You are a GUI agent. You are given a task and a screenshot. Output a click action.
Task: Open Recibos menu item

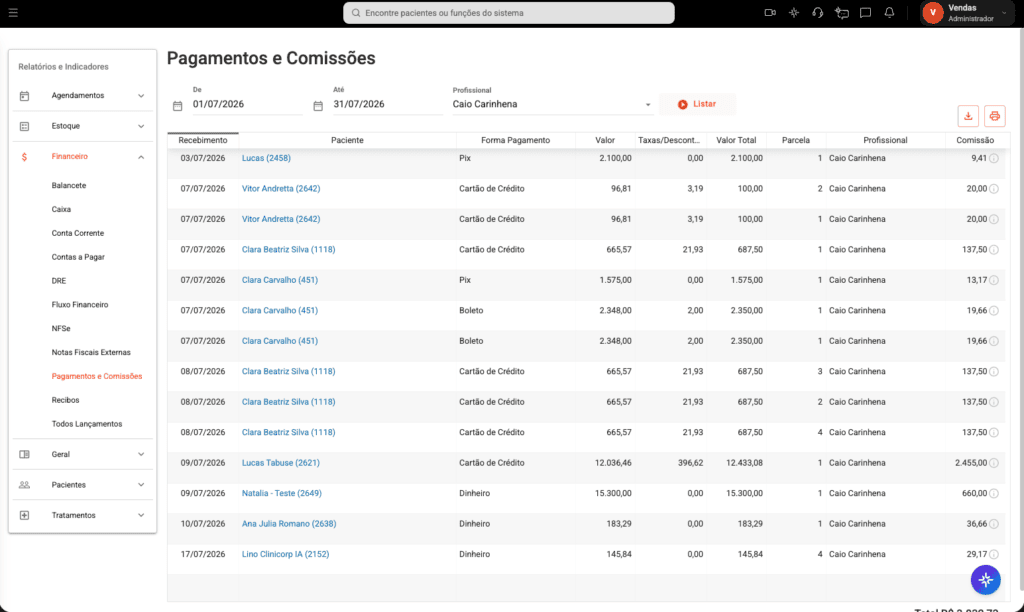click(x=65, y=400)
